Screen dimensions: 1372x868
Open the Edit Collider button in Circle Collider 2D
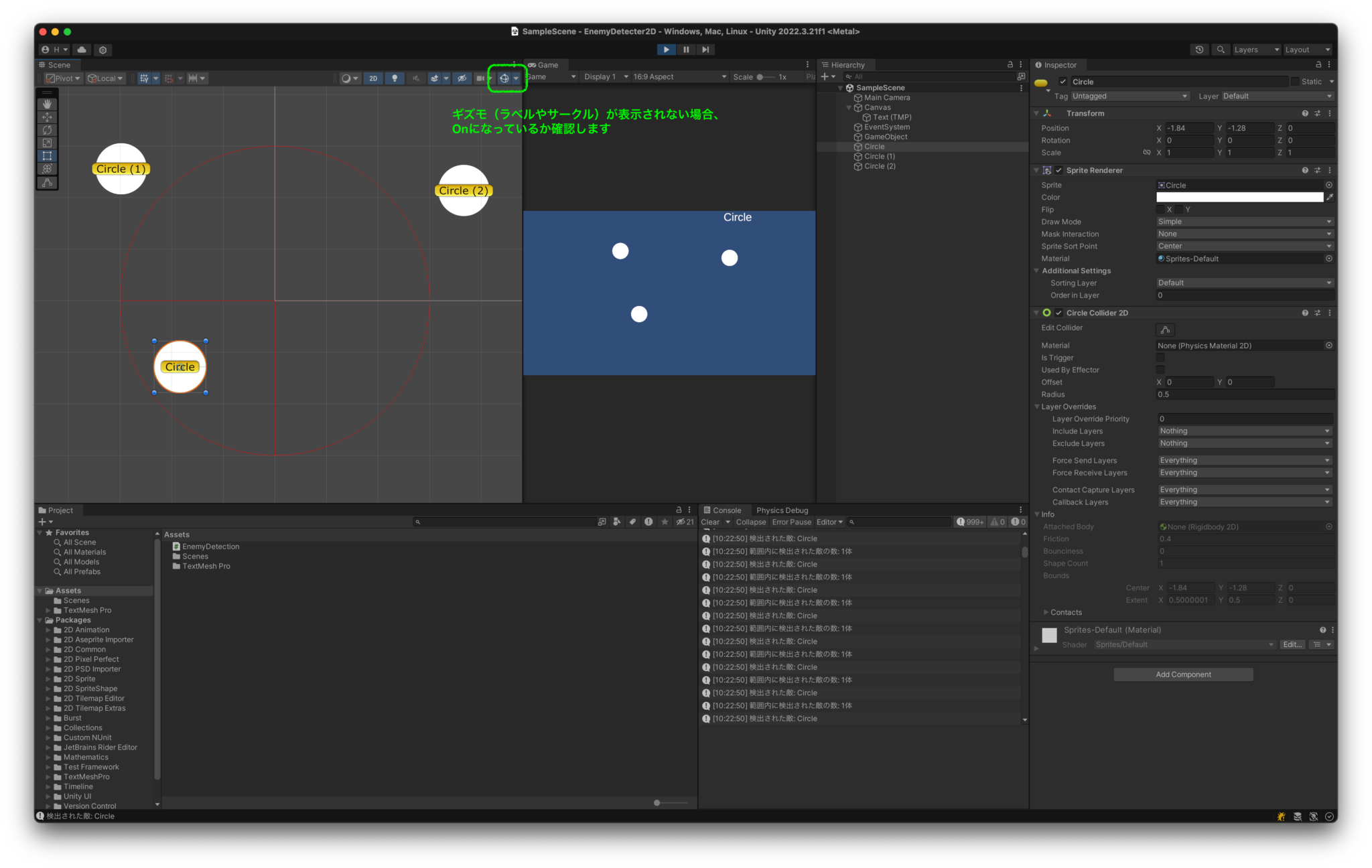[x=1165, y=330]
